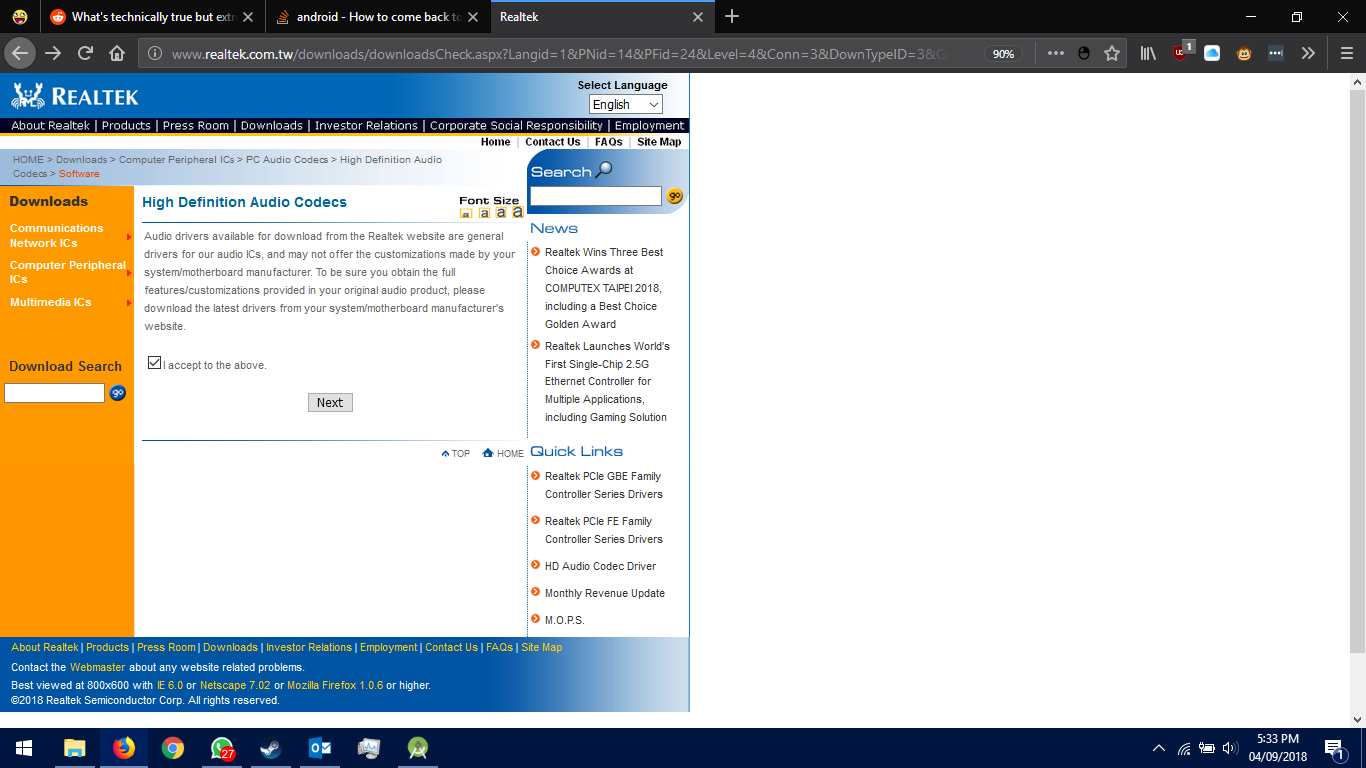Image resolution: width=1366 pixels, height=768 pixels.
Task: Open the Windows Start menu
Action: [x=24, y=748]
